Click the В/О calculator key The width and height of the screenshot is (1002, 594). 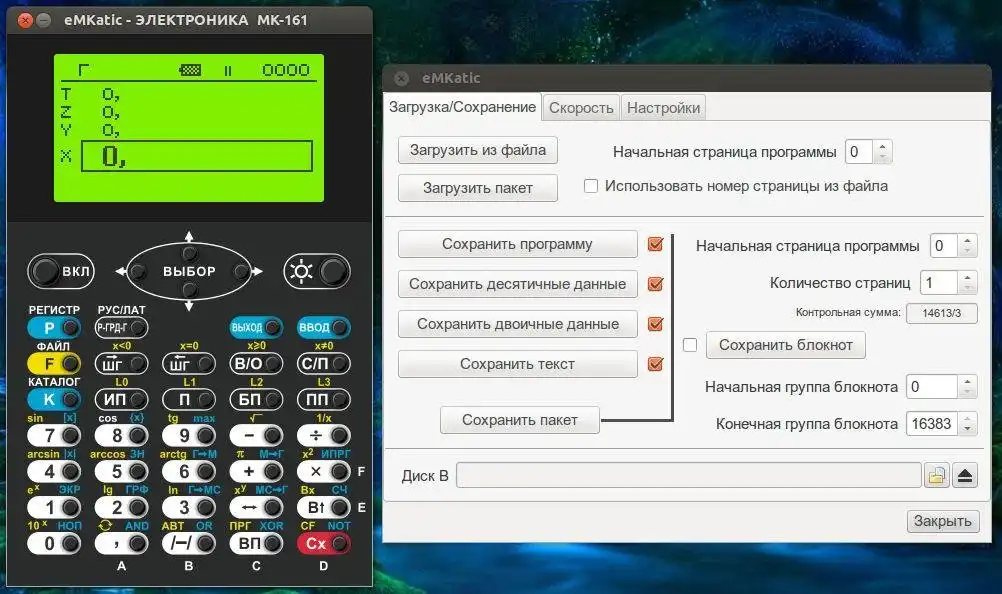point(256,363)
